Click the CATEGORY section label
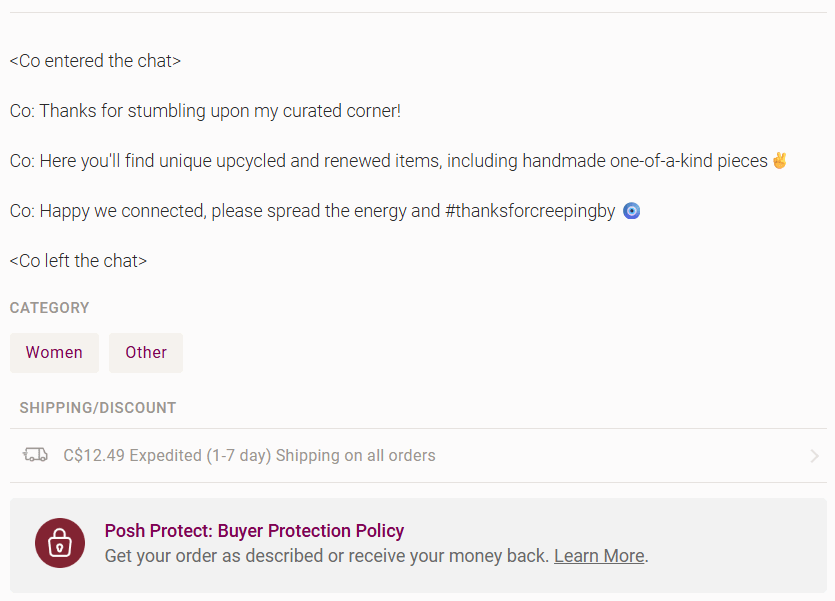Viewport: 835px width, 601px height. [49, 308]
